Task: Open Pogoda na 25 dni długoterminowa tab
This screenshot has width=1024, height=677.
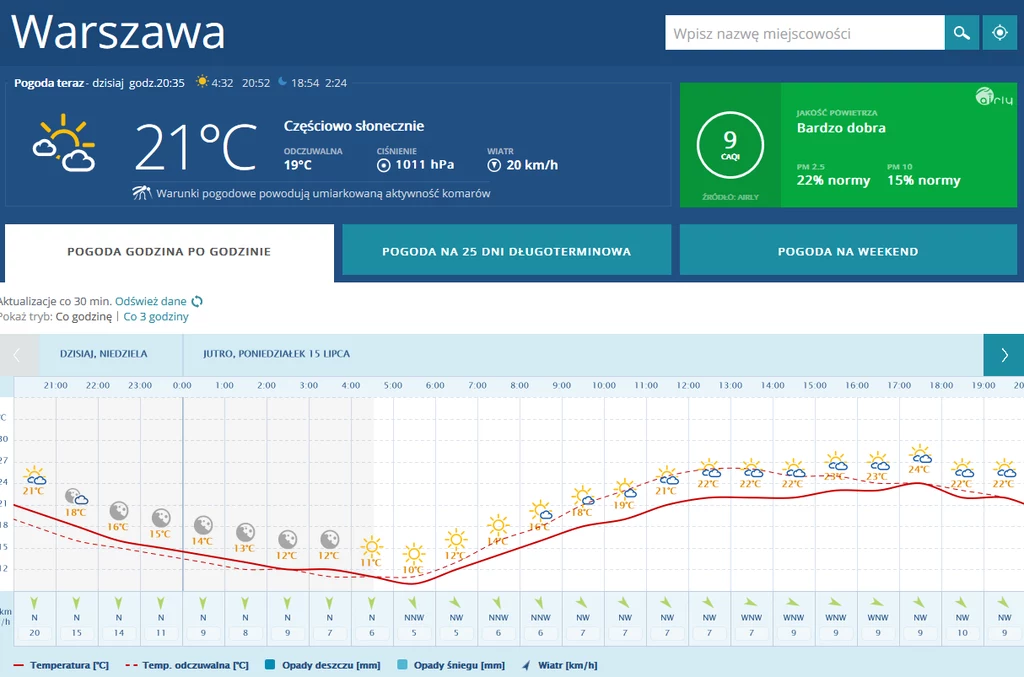Action: coord(506,250)
